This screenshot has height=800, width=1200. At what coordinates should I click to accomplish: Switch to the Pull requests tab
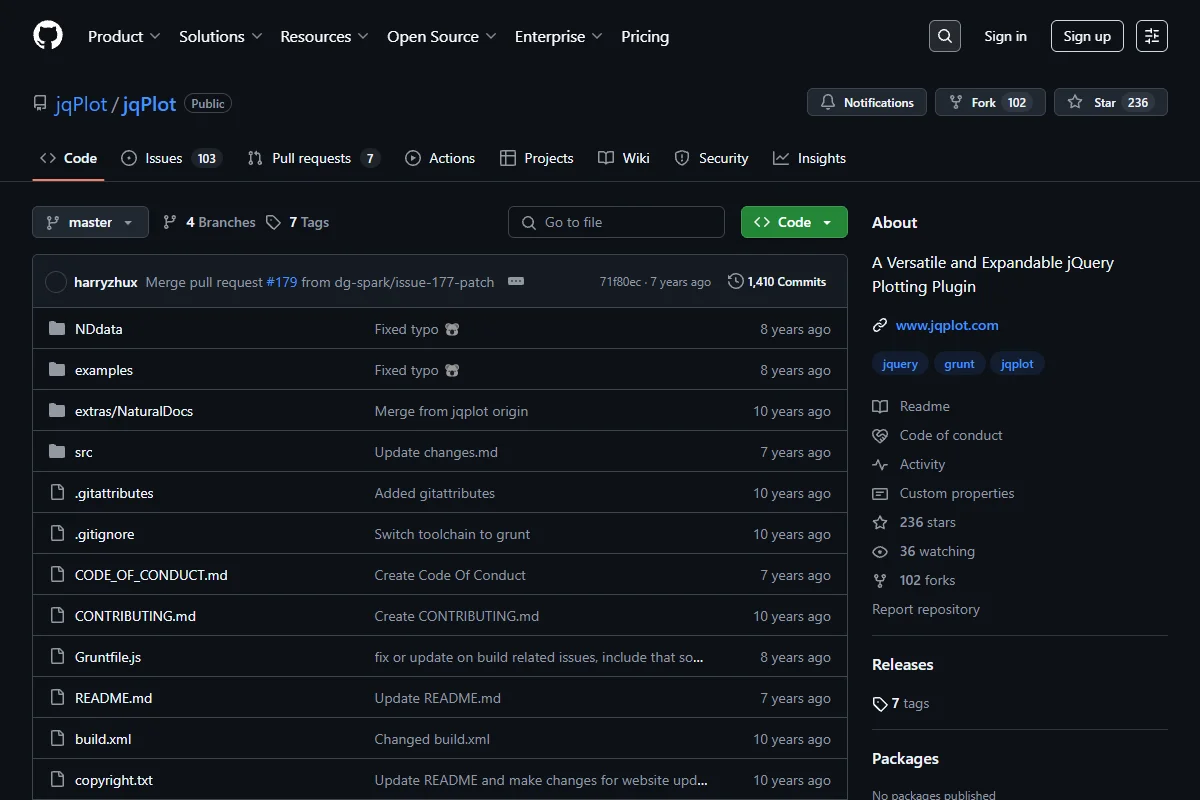tap(314, 158)
